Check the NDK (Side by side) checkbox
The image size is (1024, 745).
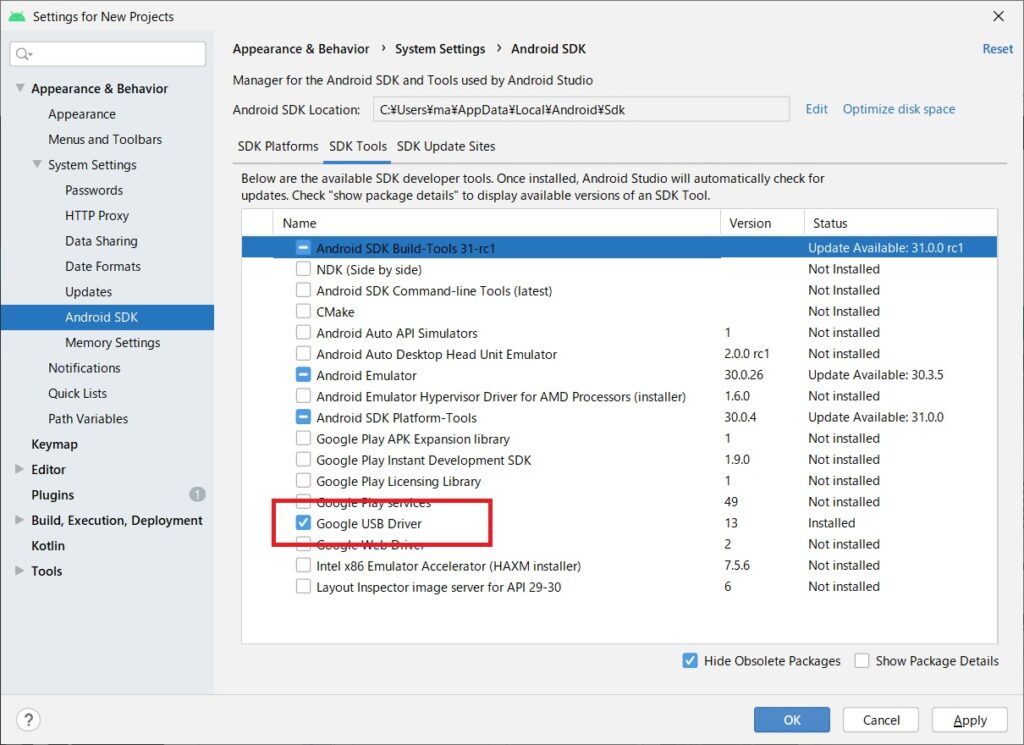point(303,269)
